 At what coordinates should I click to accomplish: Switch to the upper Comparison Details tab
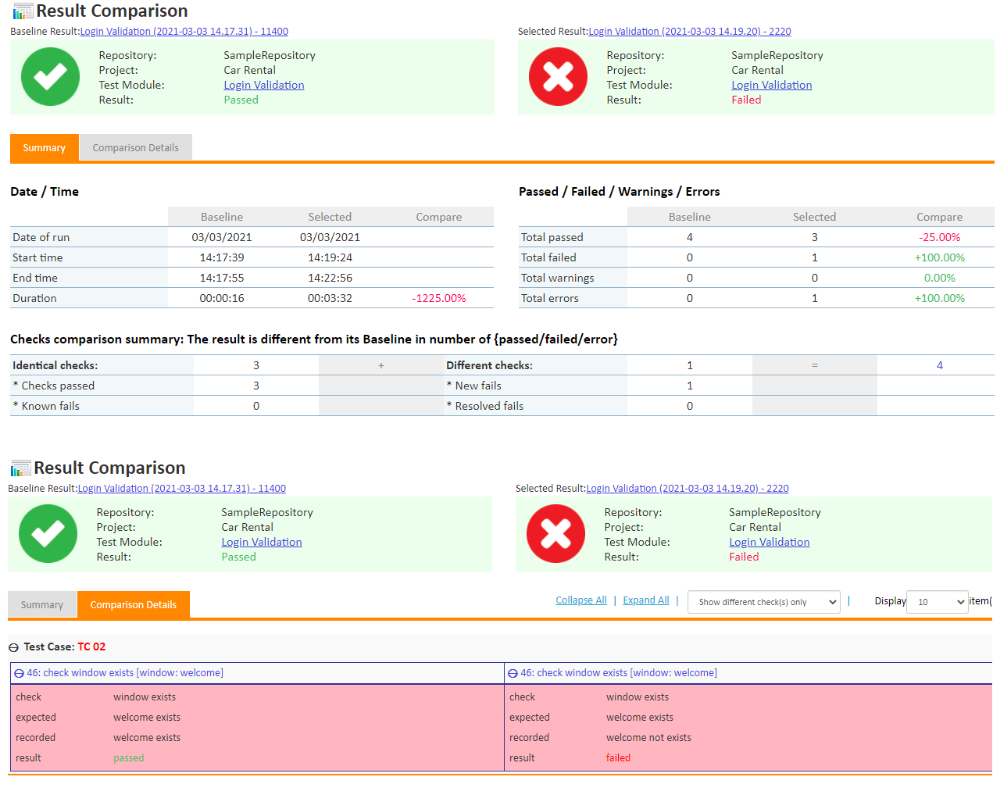(x=135, y=147)
